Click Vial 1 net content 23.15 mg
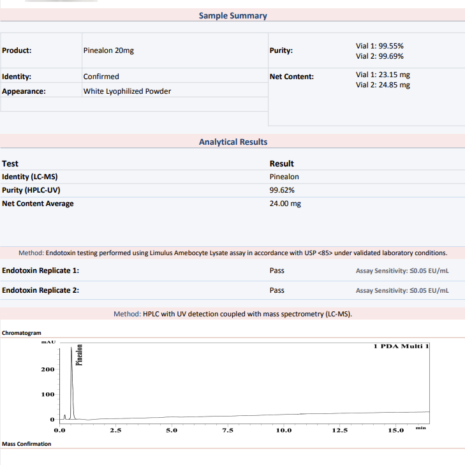The image size is (465, 465). point(383,75)
